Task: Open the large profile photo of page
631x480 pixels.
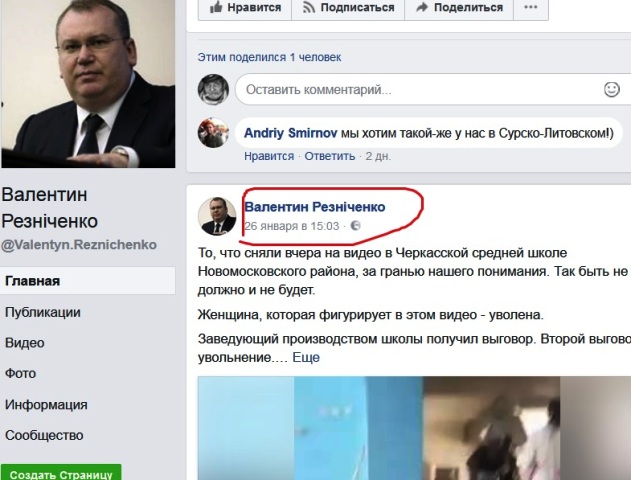Action: coord(88,84)
